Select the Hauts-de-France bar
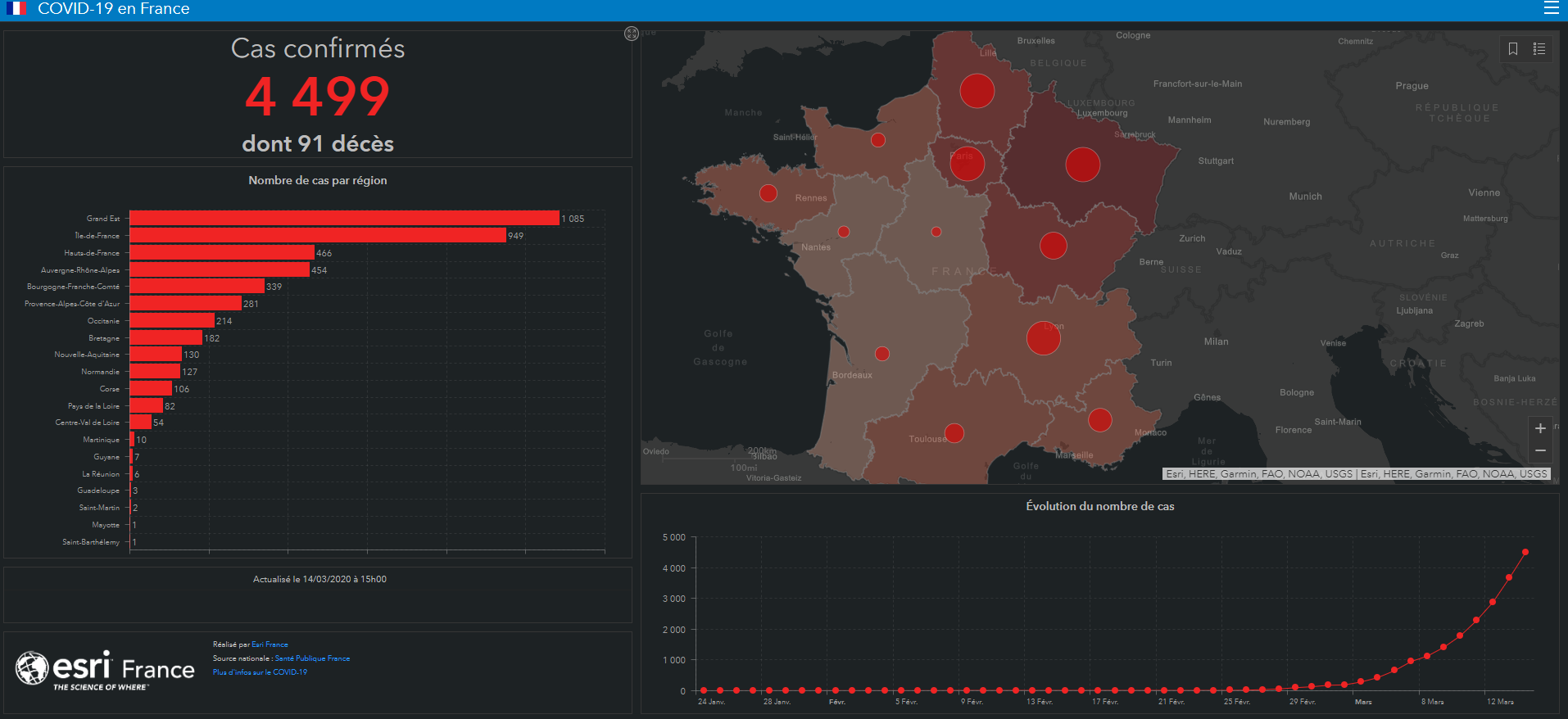The image size is (1568, 719). 222,253
